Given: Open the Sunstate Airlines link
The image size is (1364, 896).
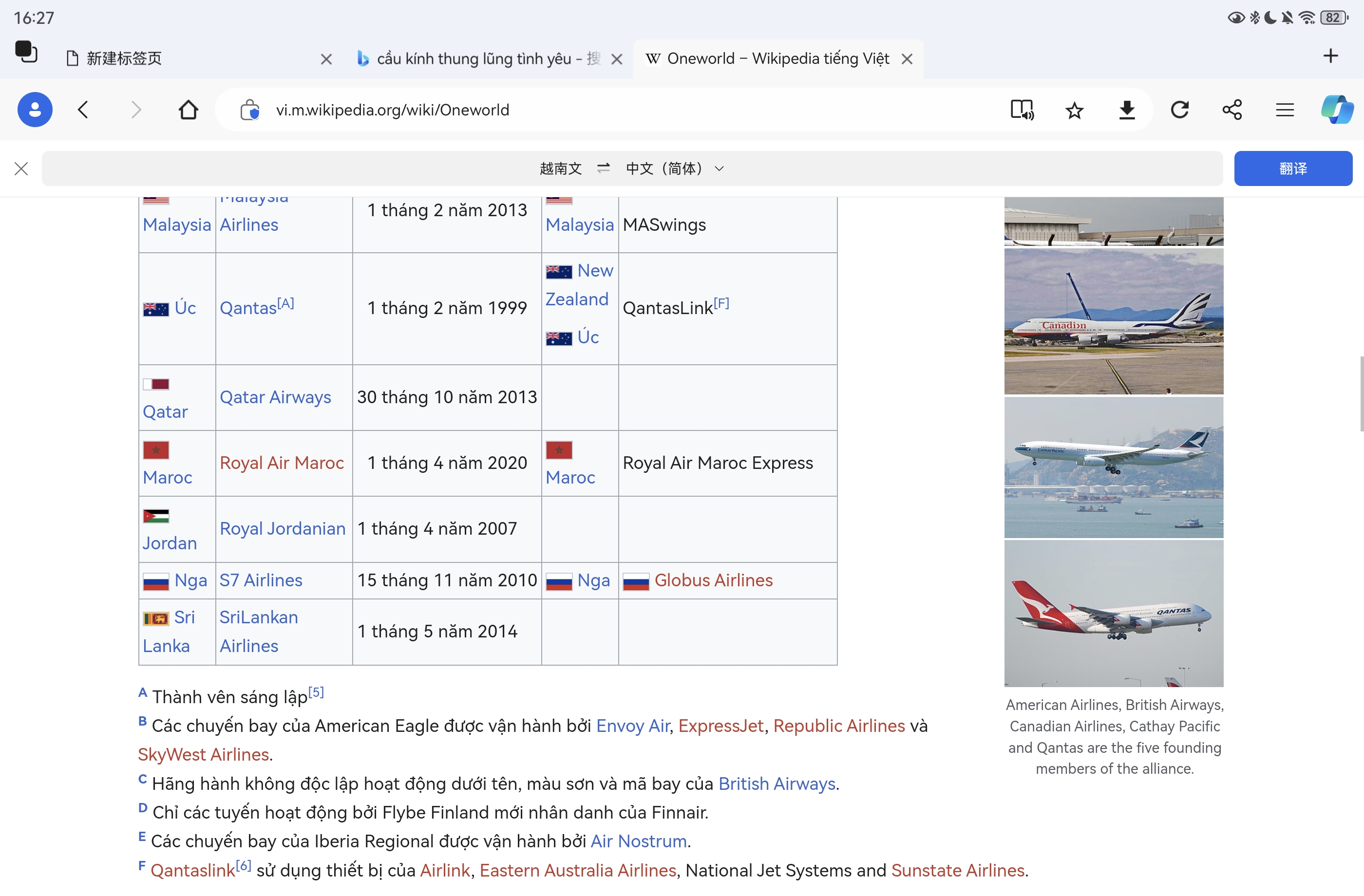Looking at the screenshot, I should pos(958,870).
